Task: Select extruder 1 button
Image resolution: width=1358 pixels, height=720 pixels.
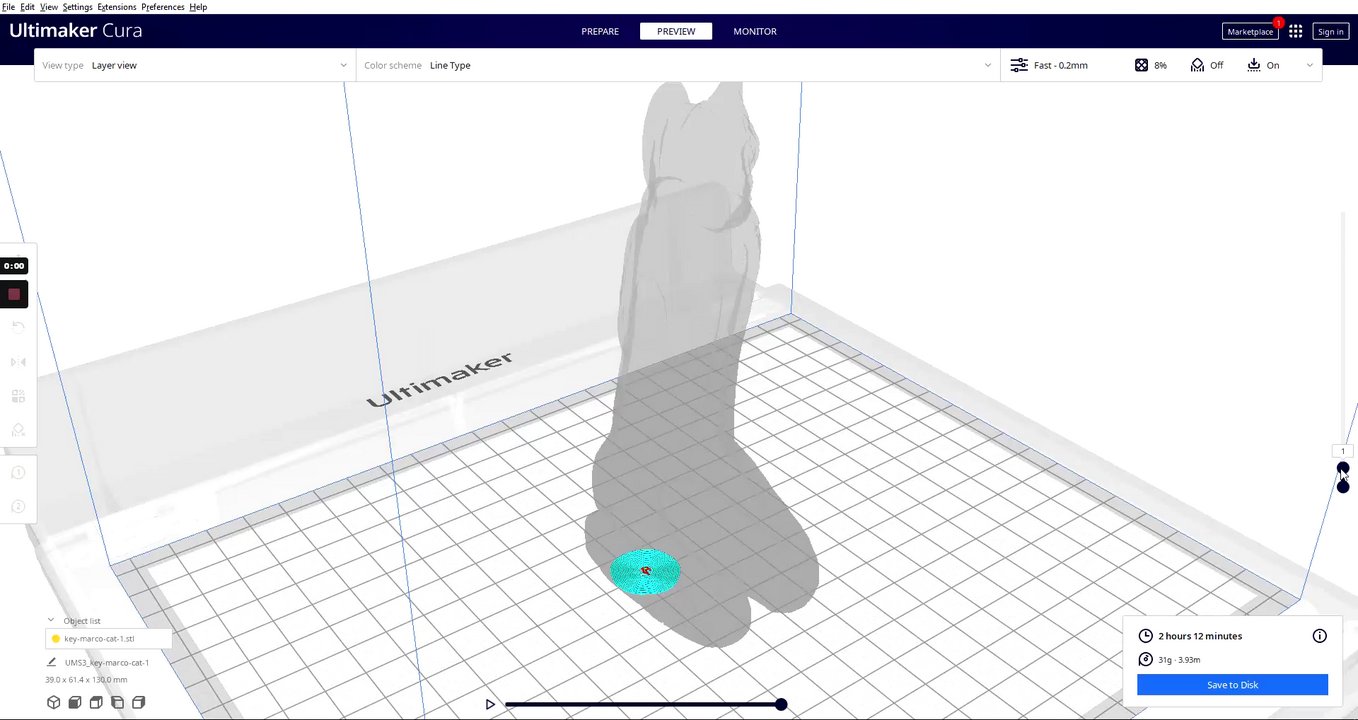Action: pyautogui.click(x=18, y=473)
